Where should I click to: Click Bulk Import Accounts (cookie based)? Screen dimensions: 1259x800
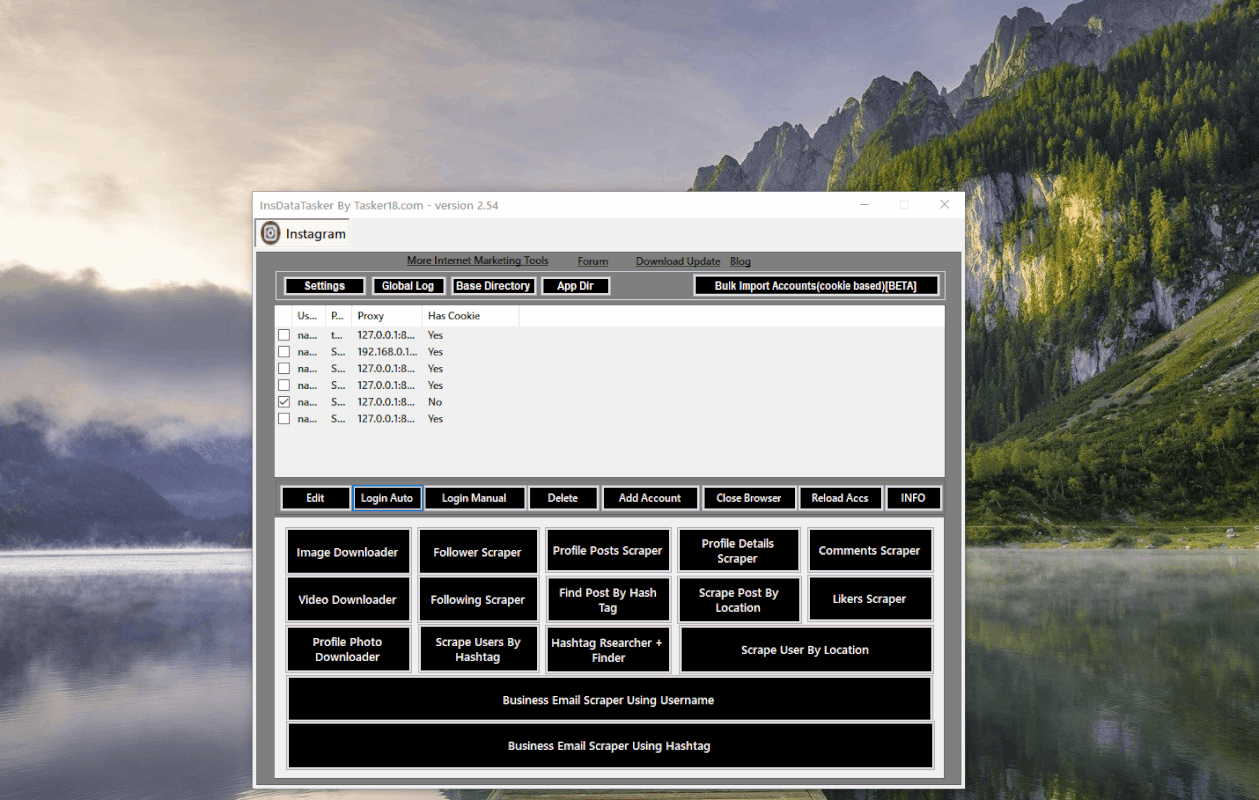click(816, 286)
